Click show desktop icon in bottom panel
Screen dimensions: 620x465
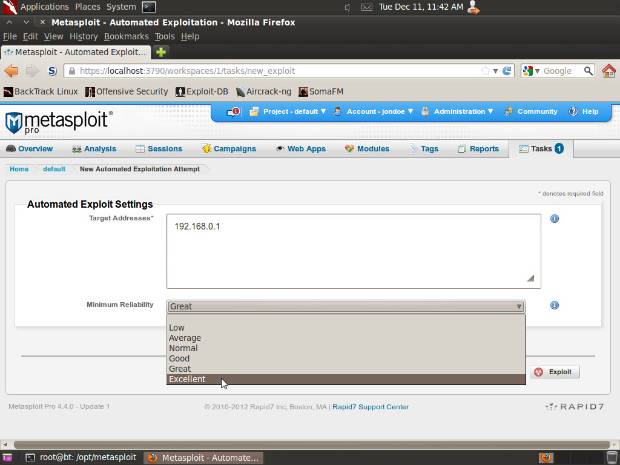[x=7, y=457]
